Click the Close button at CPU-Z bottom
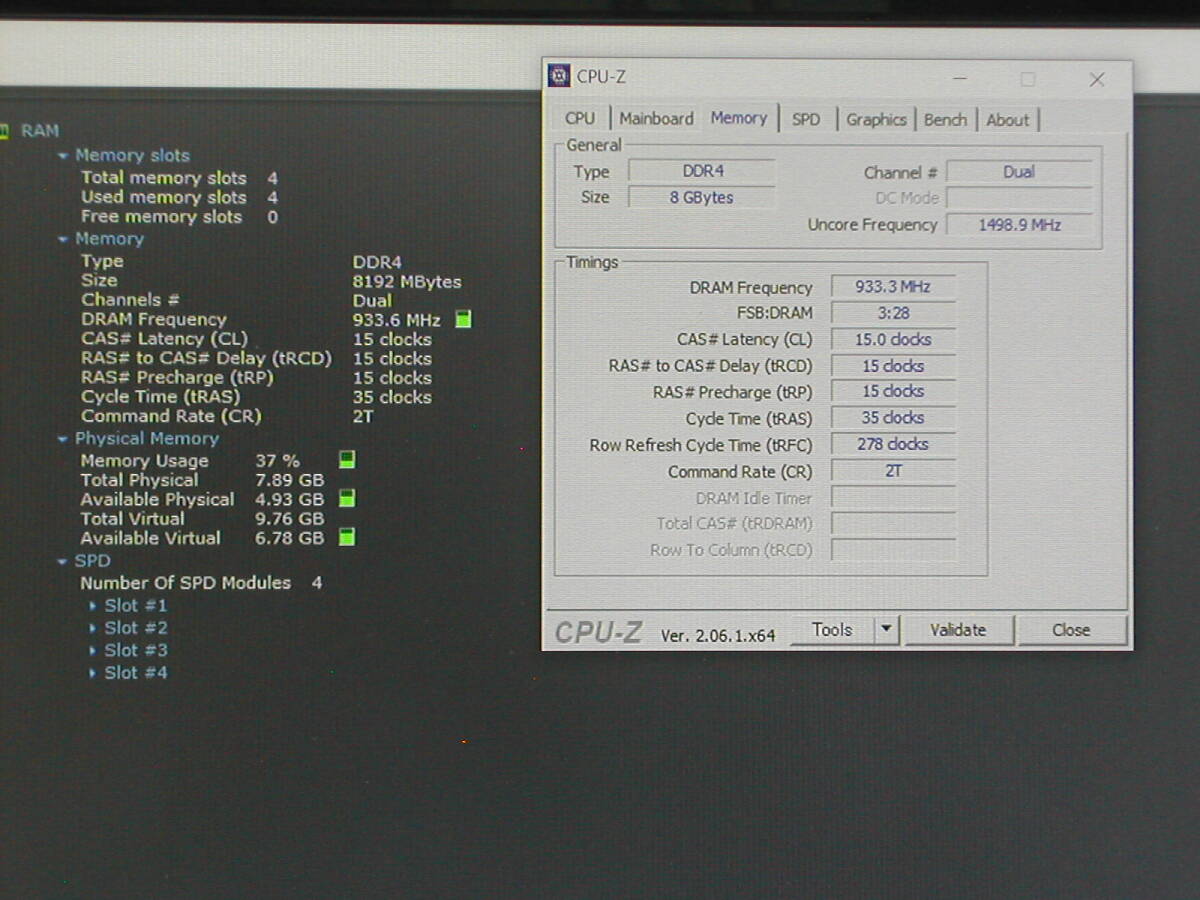1200x900 pixels. pos(1071,630)
